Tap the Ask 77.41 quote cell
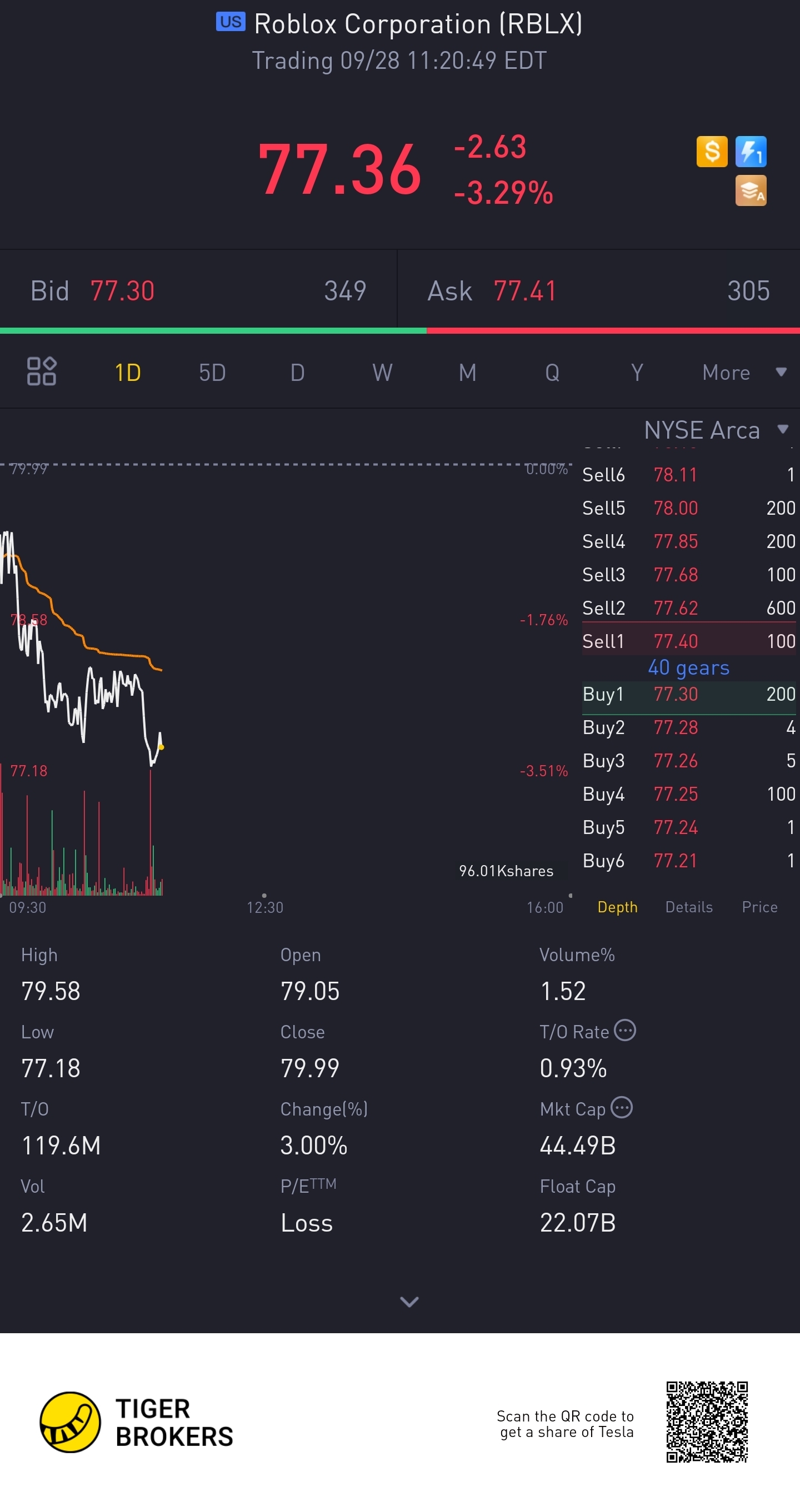Screen dimensions: 800x1512 coord(598,290)
